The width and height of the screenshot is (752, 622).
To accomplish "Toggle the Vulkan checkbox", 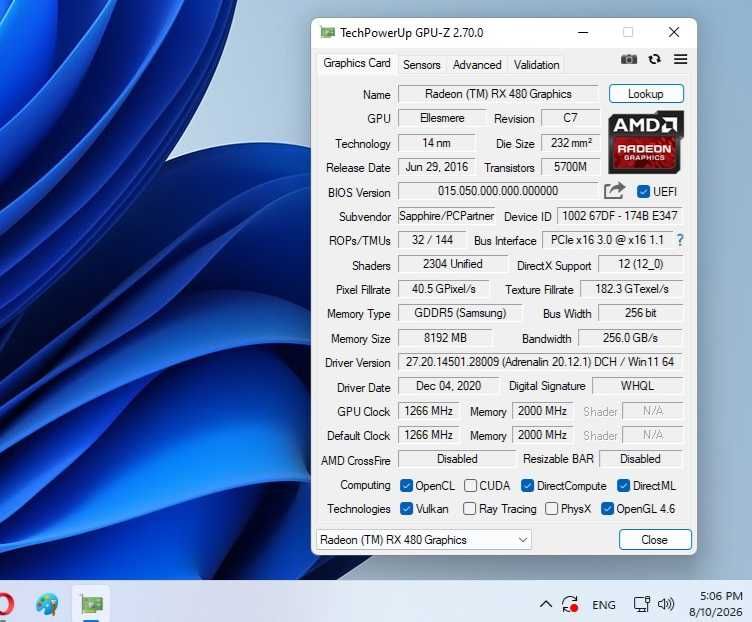I will (406, 508).
